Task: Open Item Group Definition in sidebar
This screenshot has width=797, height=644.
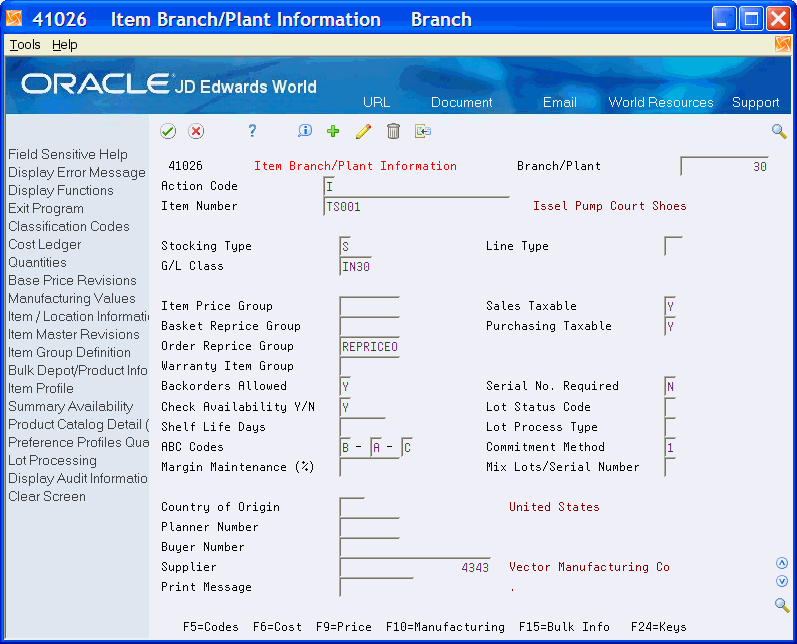Action: [69, 352]
